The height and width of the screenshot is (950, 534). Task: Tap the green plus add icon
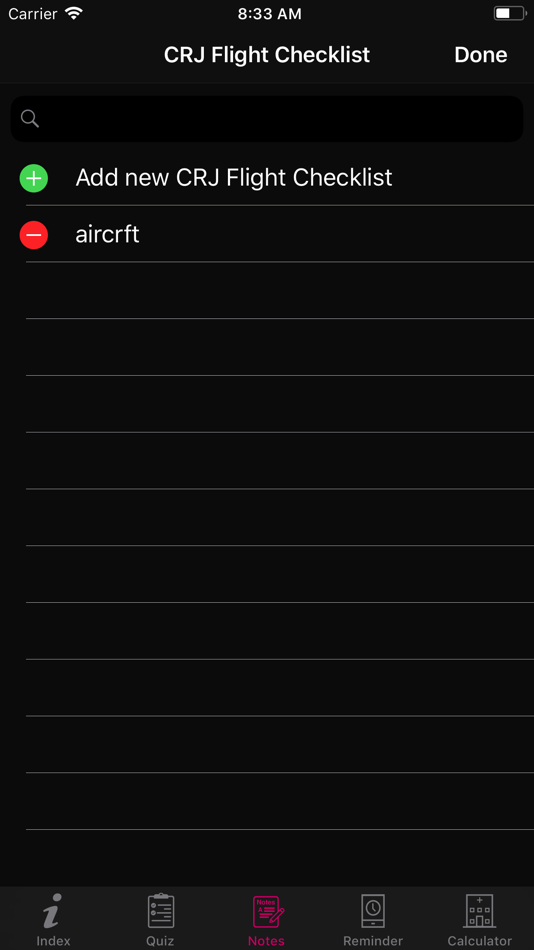point(34,178)
